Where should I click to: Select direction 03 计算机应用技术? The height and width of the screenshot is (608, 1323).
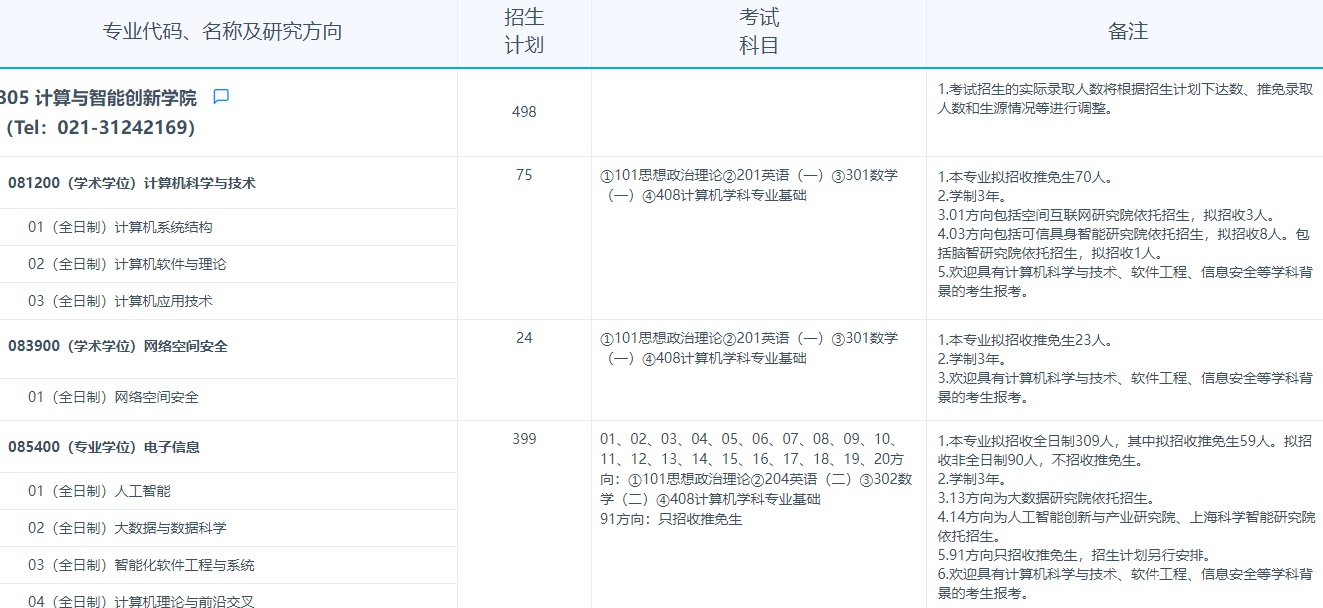tap(120, 301)
